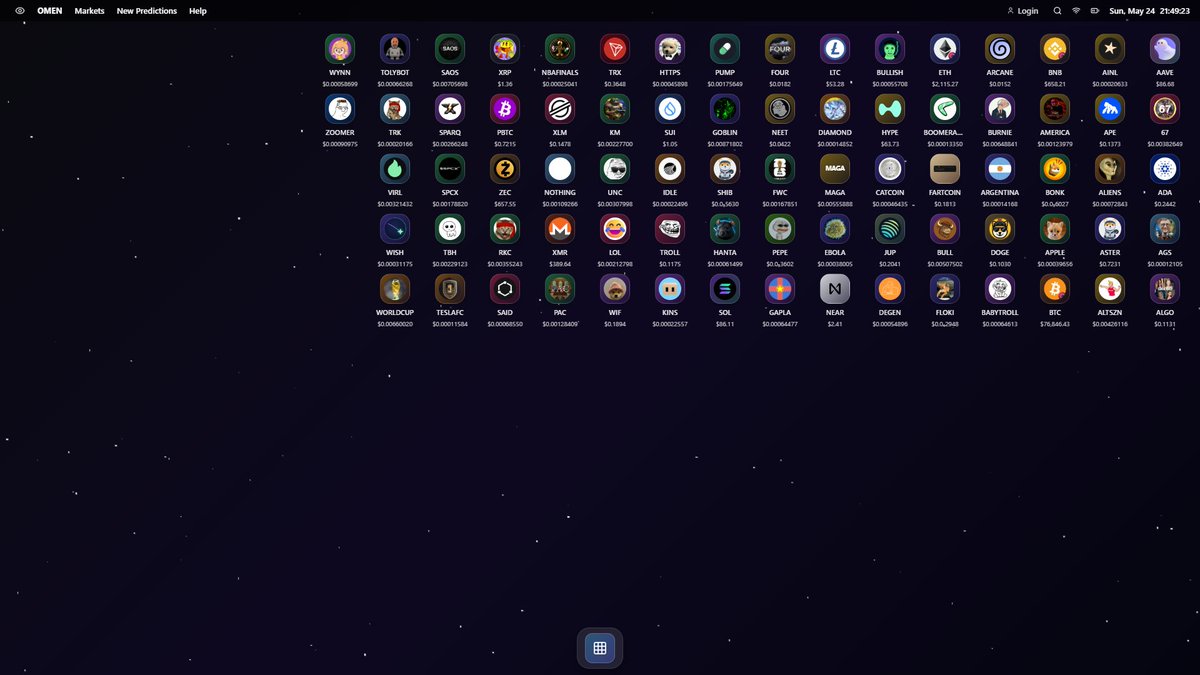The width and height of the screenshot is (1200, 675).
Task: Open the ETH market icon
Action: 945,48
